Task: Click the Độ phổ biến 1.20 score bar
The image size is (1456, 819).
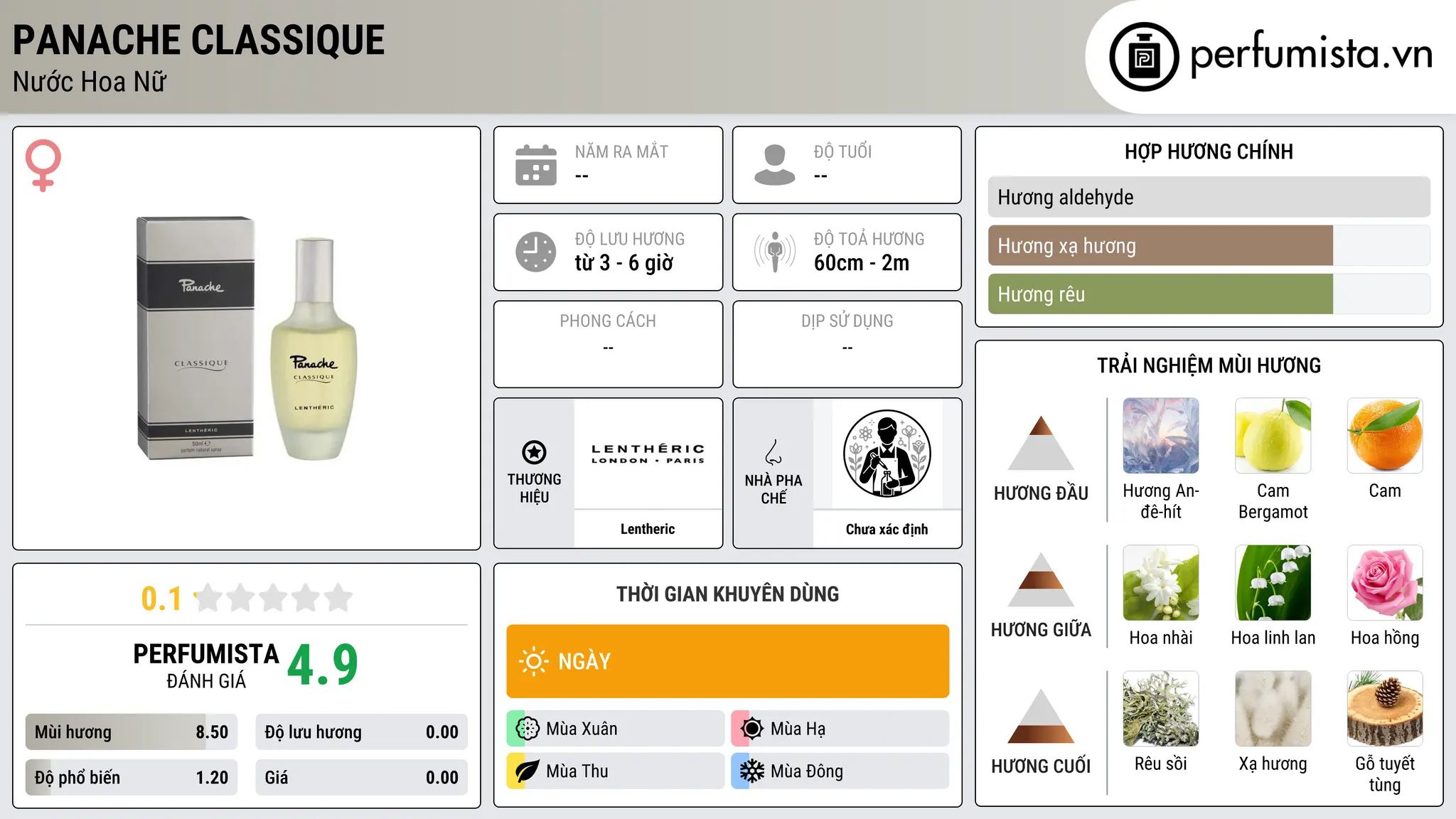Action: pyautogui.click(x=132, y=778)
